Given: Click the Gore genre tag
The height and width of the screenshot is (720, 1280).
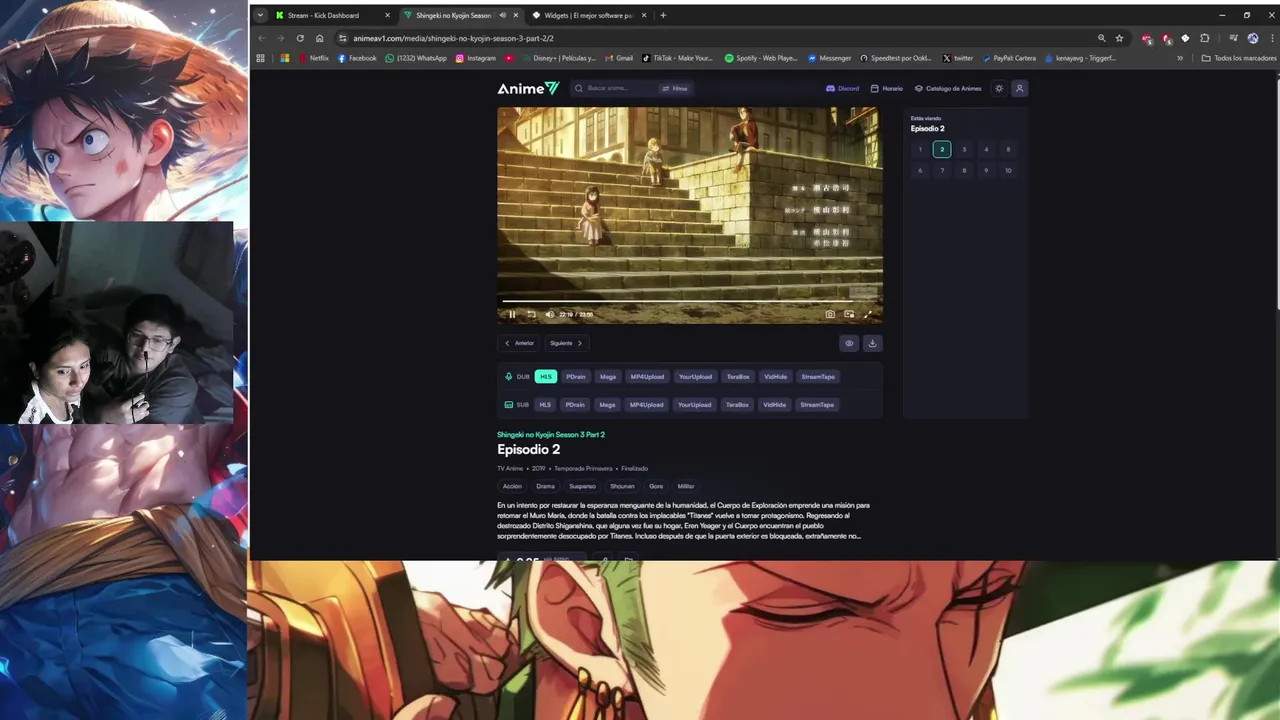Looking at the screenshot, I should pos(656,486).
